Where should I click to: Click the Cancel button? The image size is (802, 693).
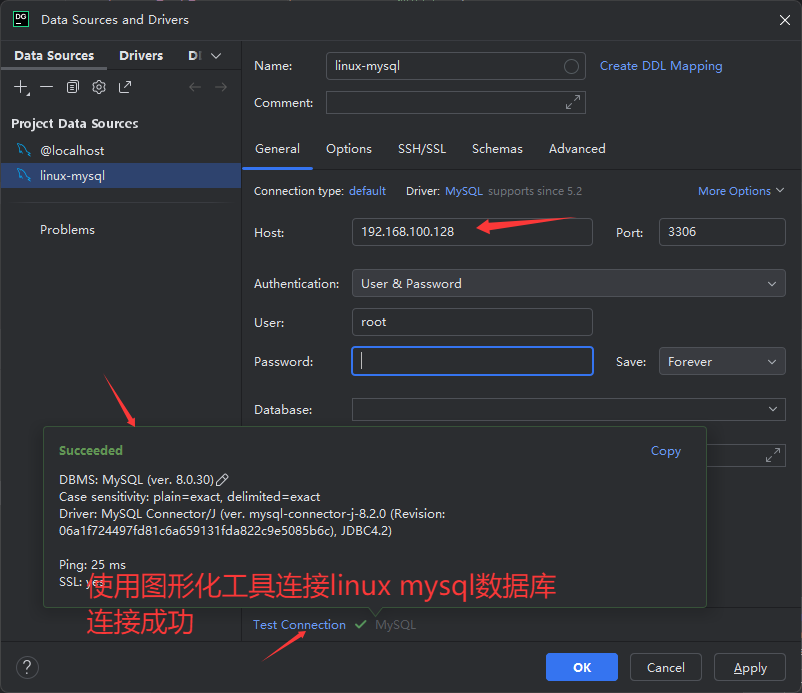(665, 667)
